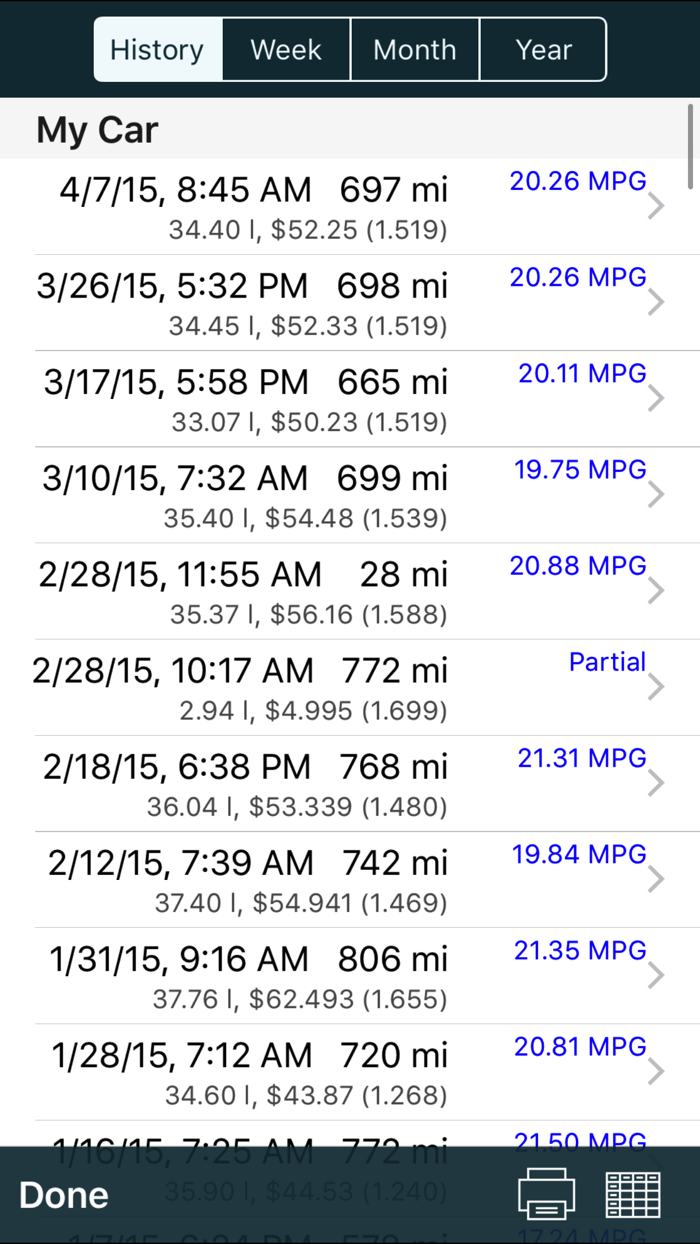
Task: Select the My Car header
Action: pyautogui.click(x=96, y=129)
